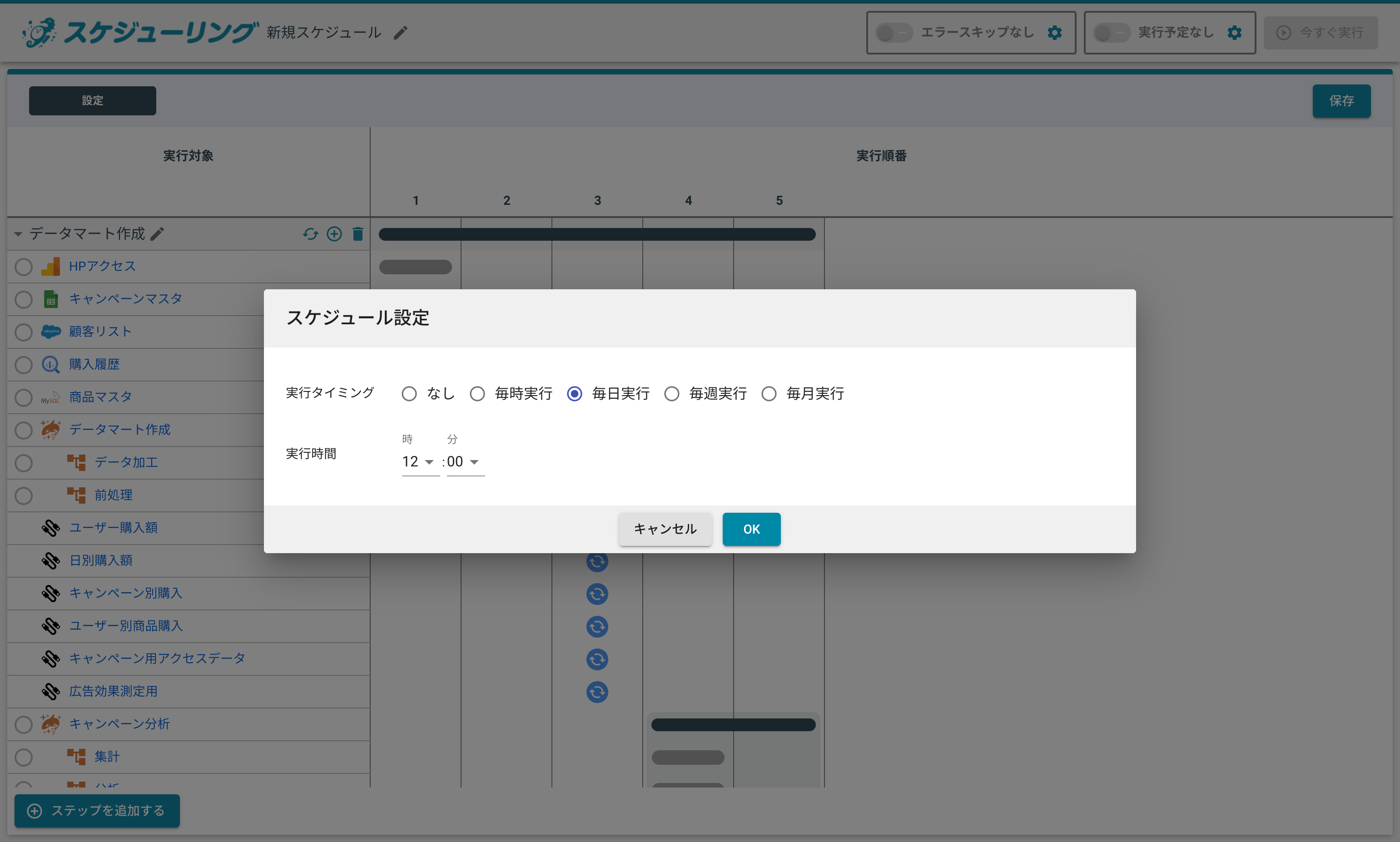Open the minute dropdown showing 00
Image resolution: width=1400 pixels, height=842 pixels.
465,461
